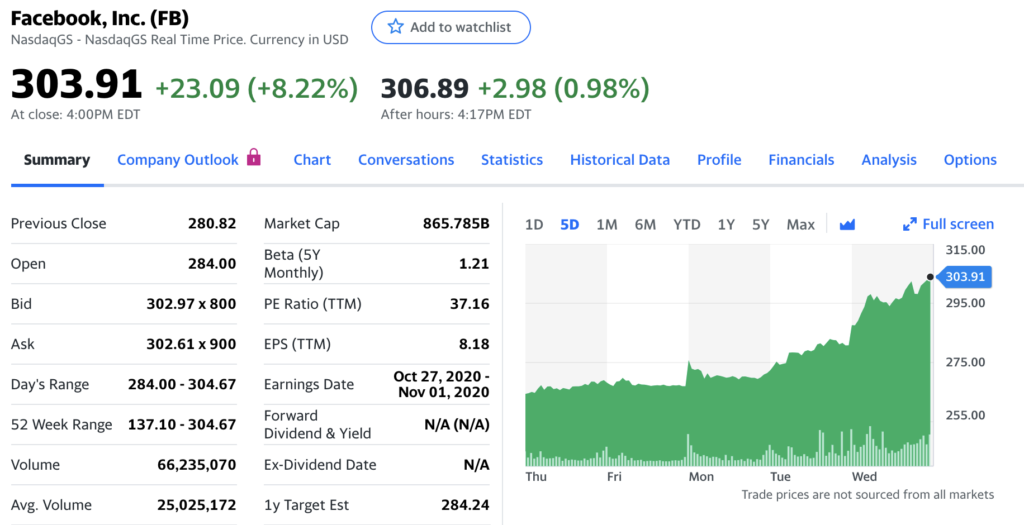Click the Forward Dividend & Yield label

point(317,424)
